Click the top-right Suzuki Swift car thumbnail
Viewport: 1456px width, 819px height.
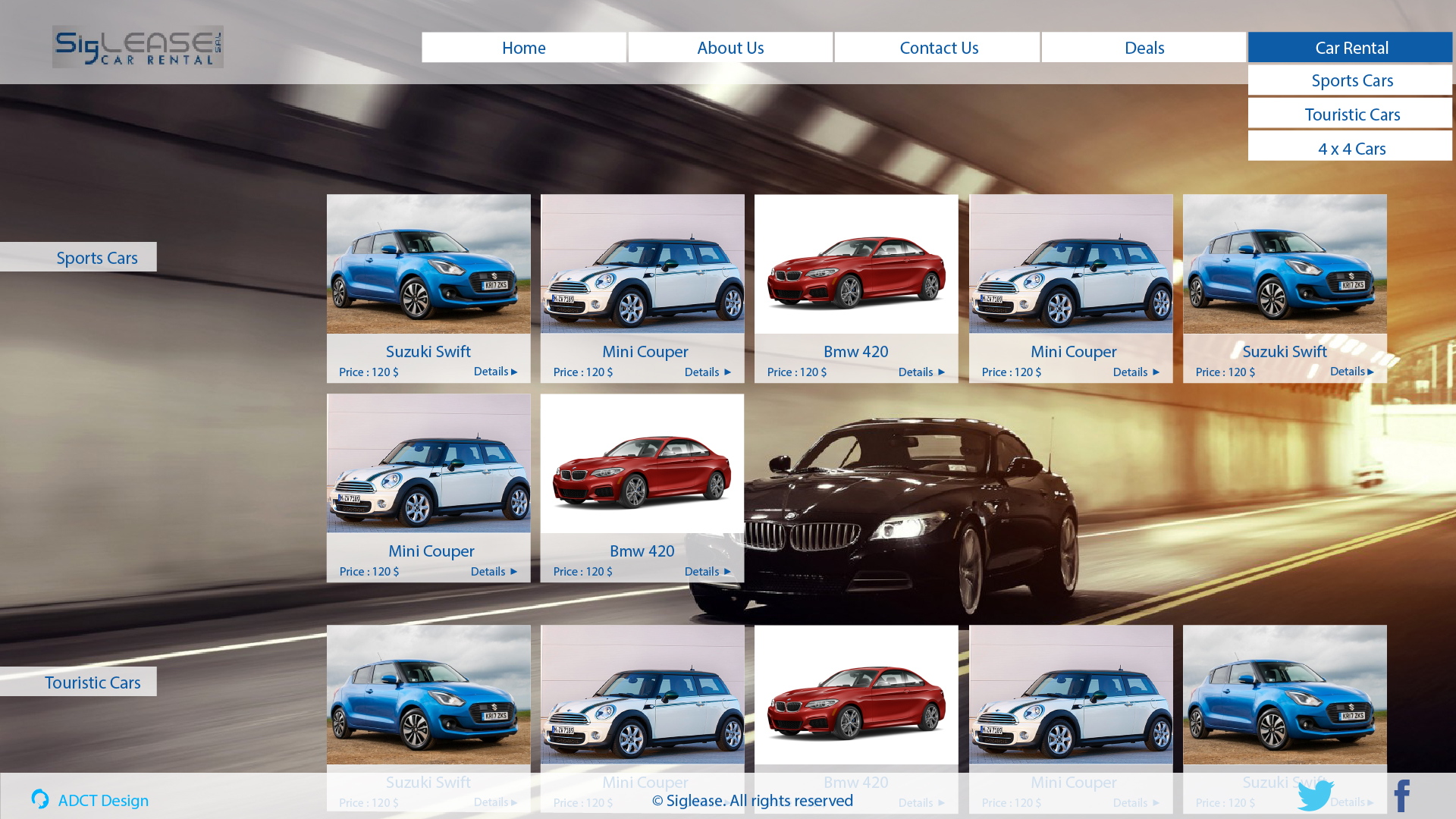[x=1285, y=264]
